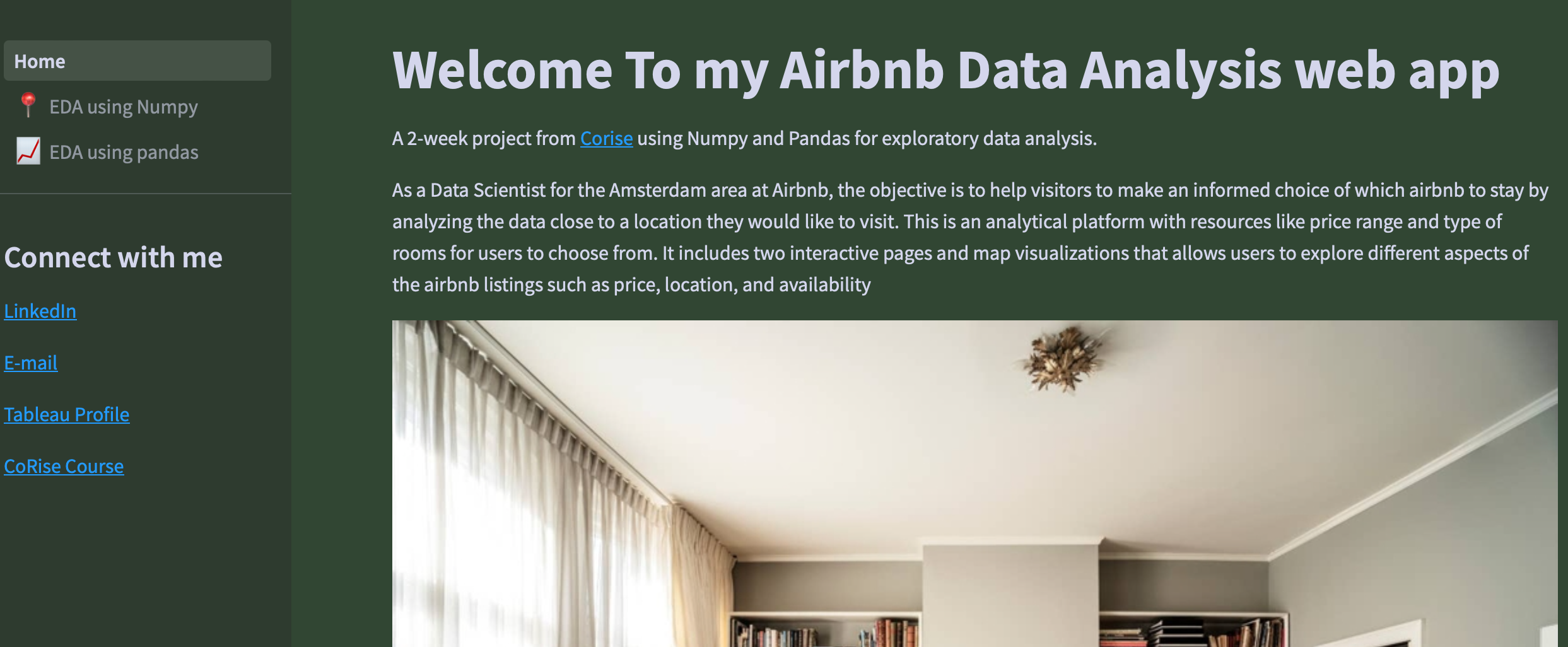Follow the Corise link in the intro sentence

pyautogui.click(x=606, y=138)
